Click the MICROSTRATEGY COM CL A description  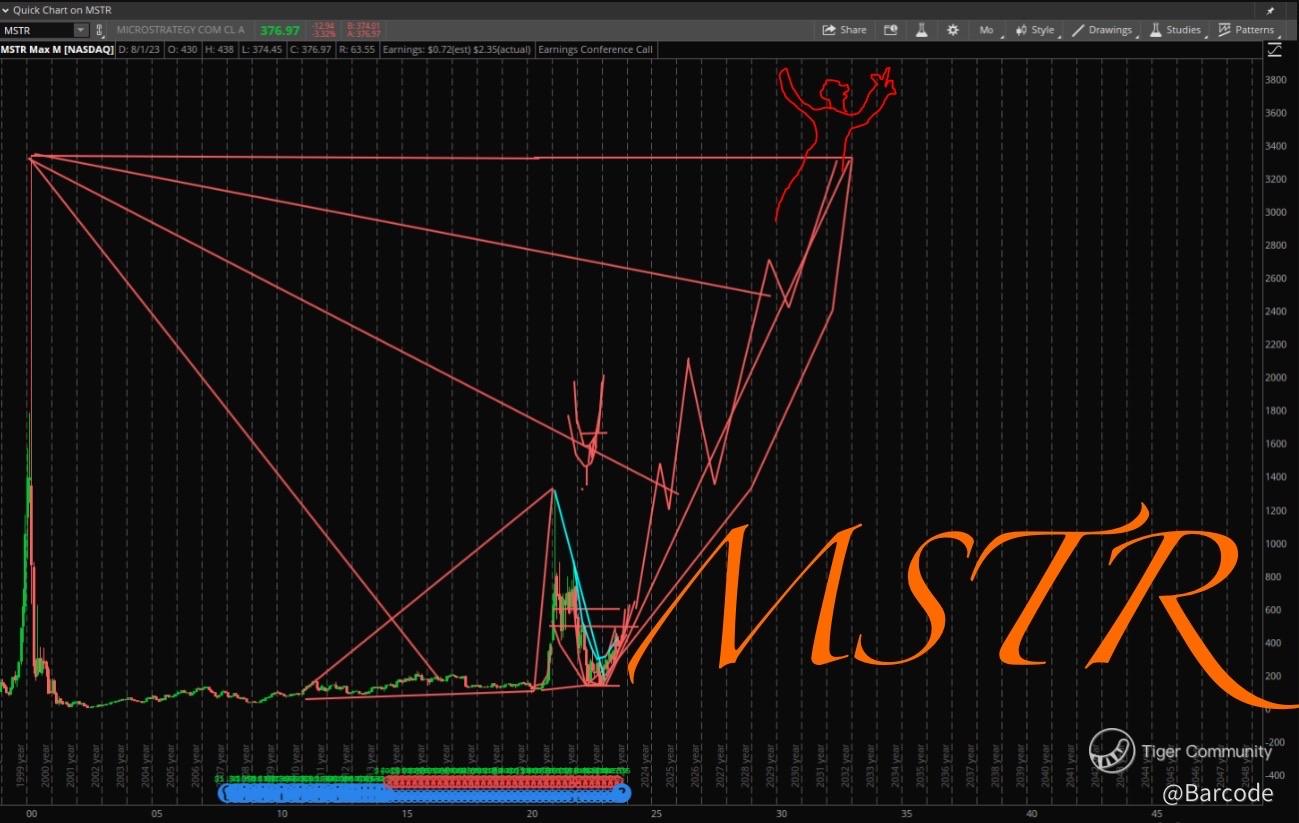(x=180, y=30)
